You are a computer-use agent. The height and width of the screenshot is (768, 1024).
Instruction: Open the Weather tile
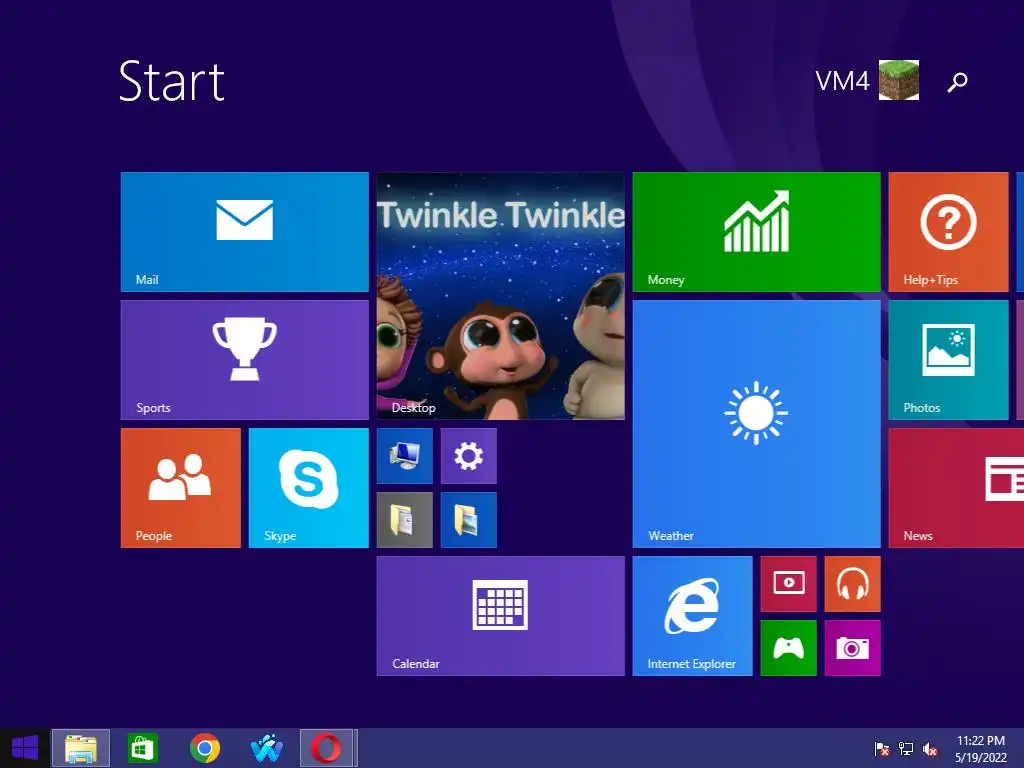coord(757,424)
